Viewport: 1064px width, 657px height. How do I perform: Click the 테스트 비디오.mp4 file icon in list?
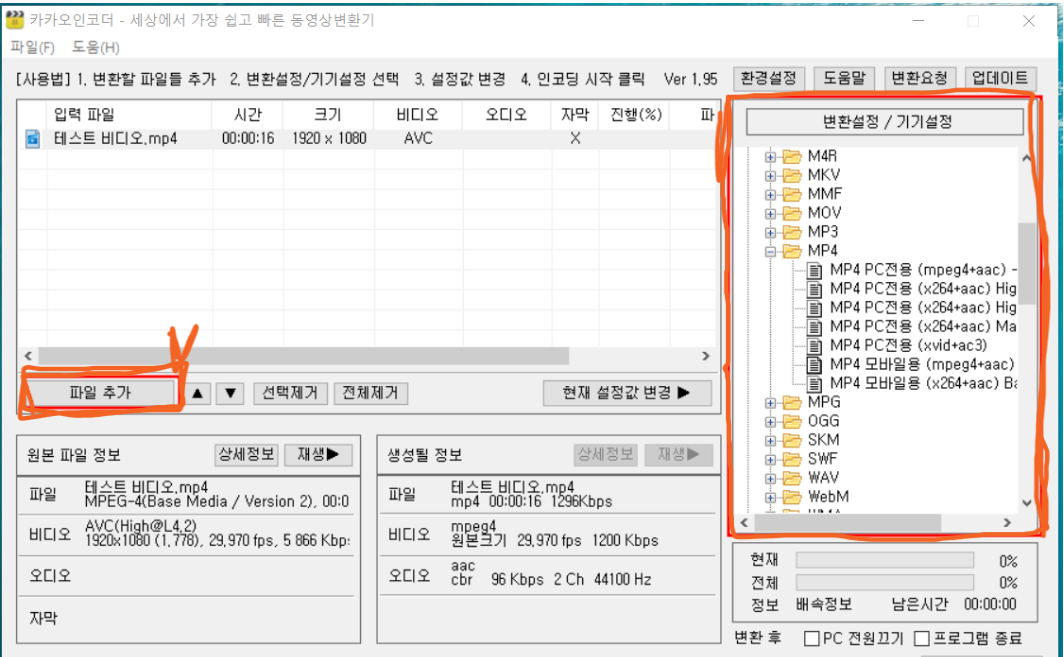33,139
